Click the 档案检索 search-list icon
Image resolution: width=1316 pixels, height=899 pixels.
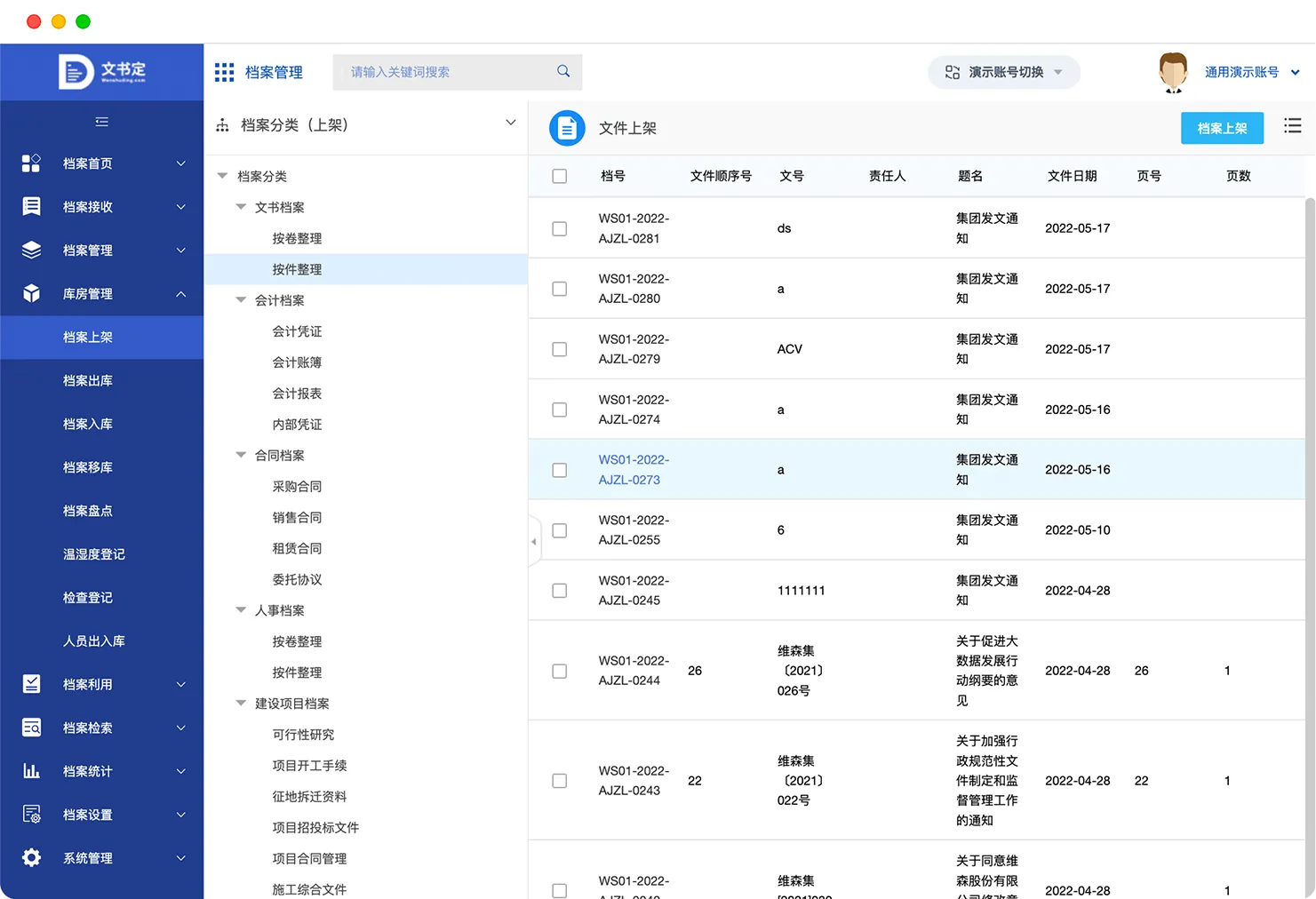pos(31,728)
